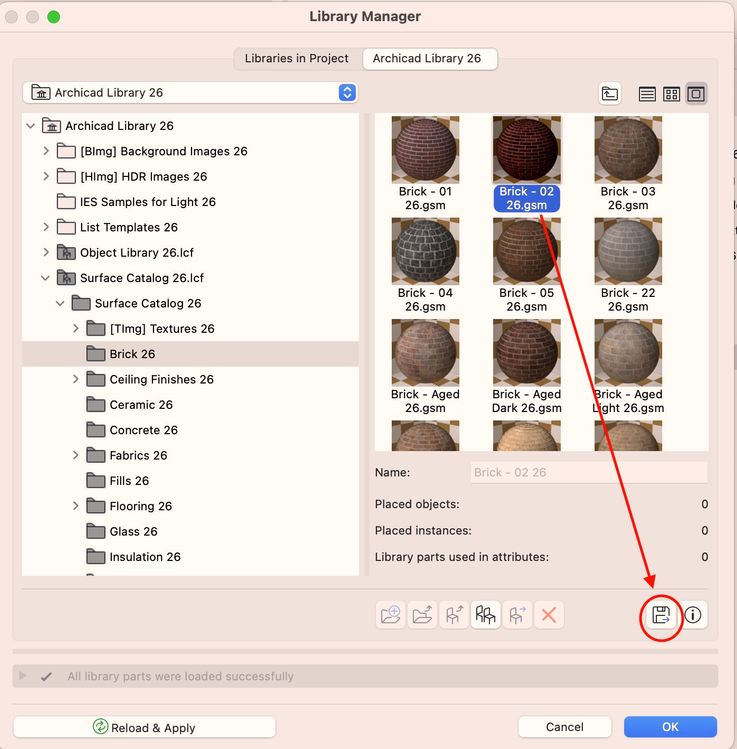Expand Object Library 26.lcf node

(x=46, y=252)
